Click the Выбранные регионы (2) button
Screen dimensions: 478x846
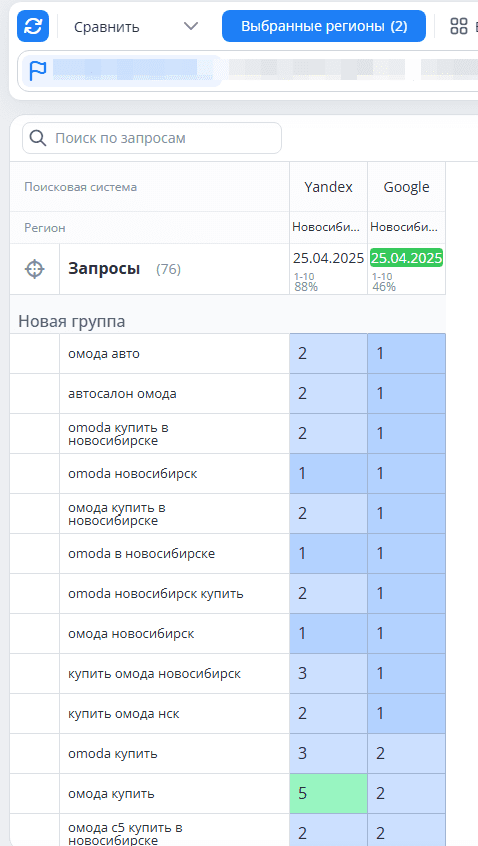pos(324,26)
